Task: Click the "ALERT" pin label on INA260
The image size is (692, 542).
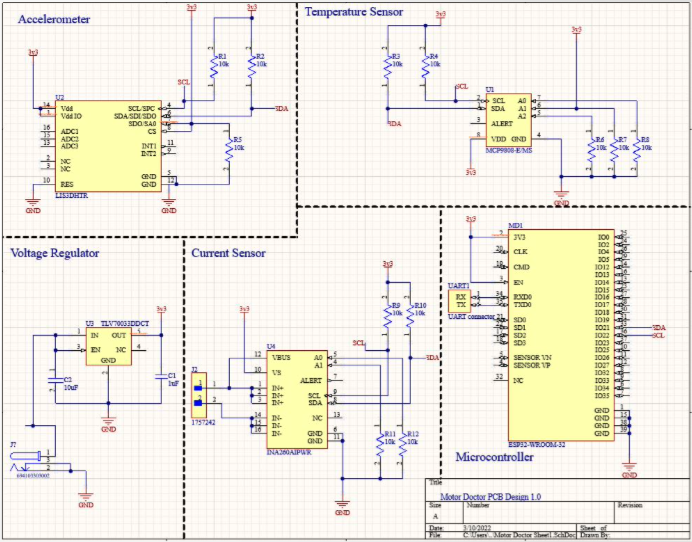Action: click(311, 380)
